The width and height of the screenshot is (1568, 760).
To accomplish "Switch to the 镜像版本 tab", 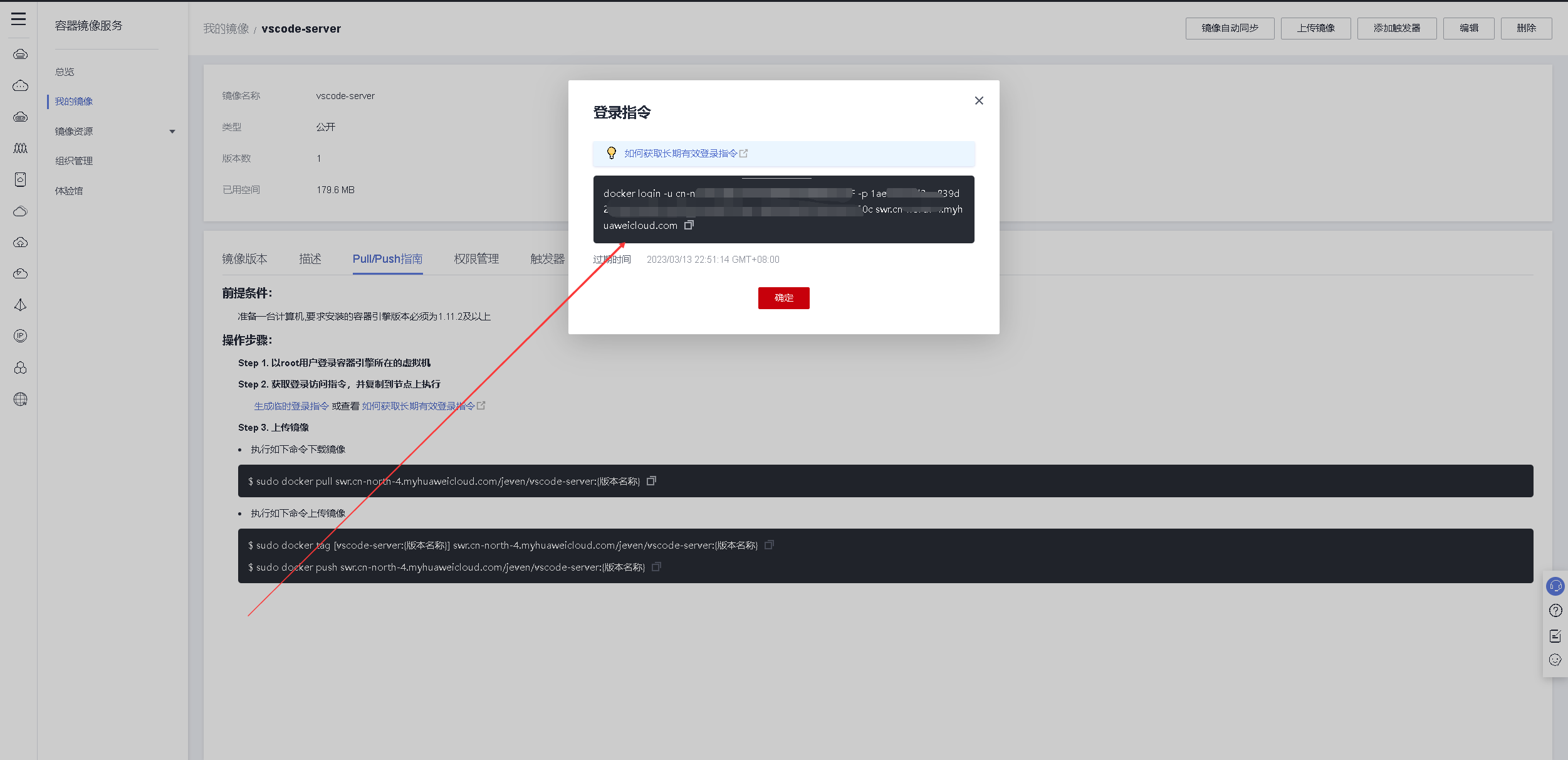I will (244, 259).
